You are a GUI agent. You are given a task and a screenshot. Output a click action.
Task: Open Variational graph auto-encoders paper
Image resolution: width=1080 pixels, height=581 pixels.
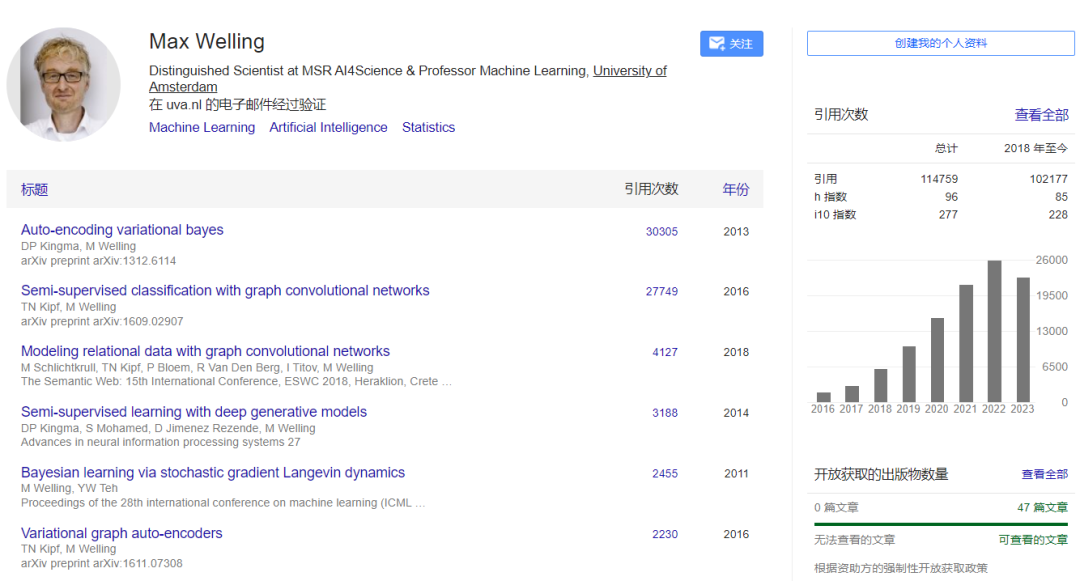[x=122, y=534]
